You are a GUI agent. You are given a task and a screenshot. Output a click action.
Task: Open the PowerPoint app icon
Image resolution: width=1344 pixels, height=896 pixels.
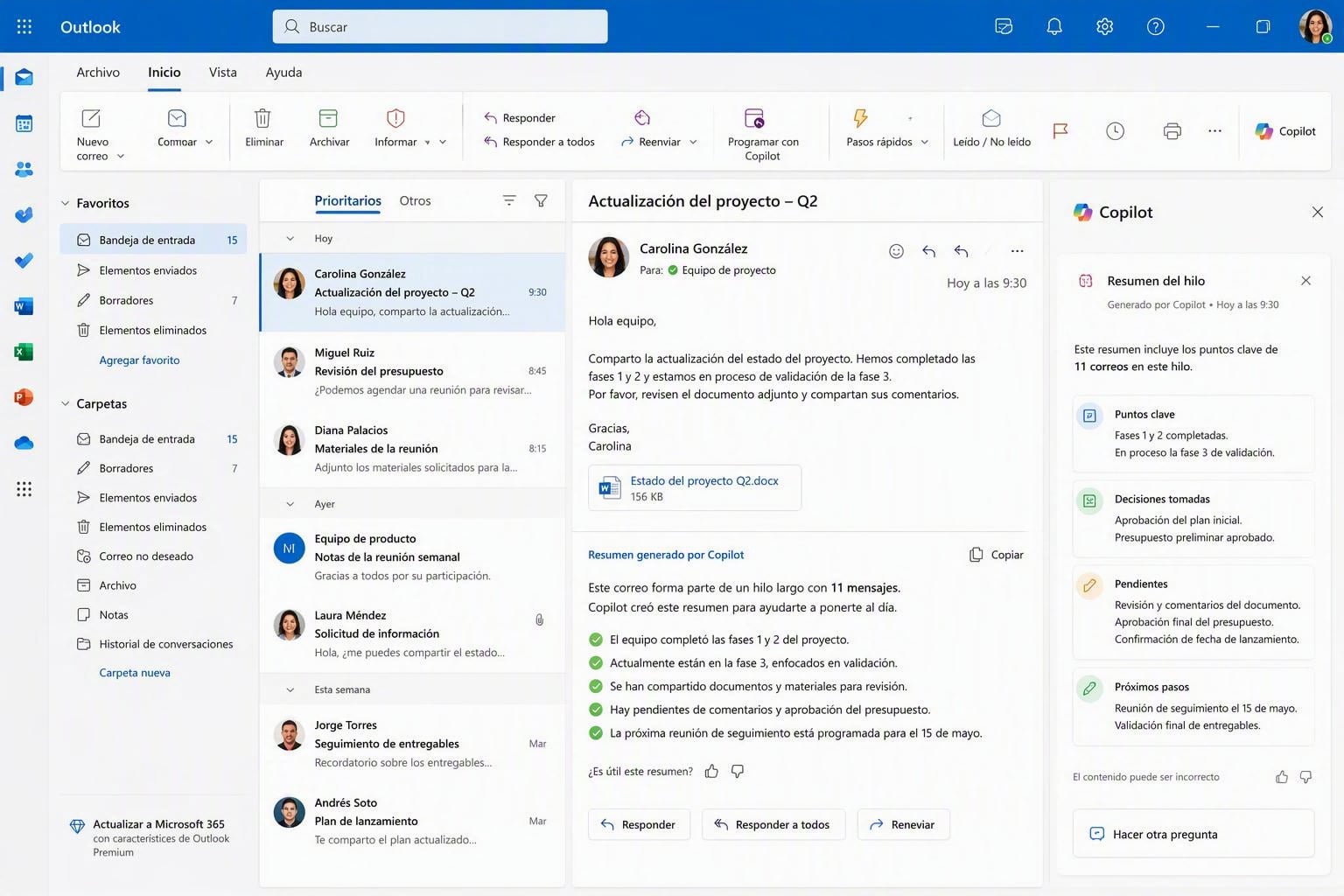point(24,397)
